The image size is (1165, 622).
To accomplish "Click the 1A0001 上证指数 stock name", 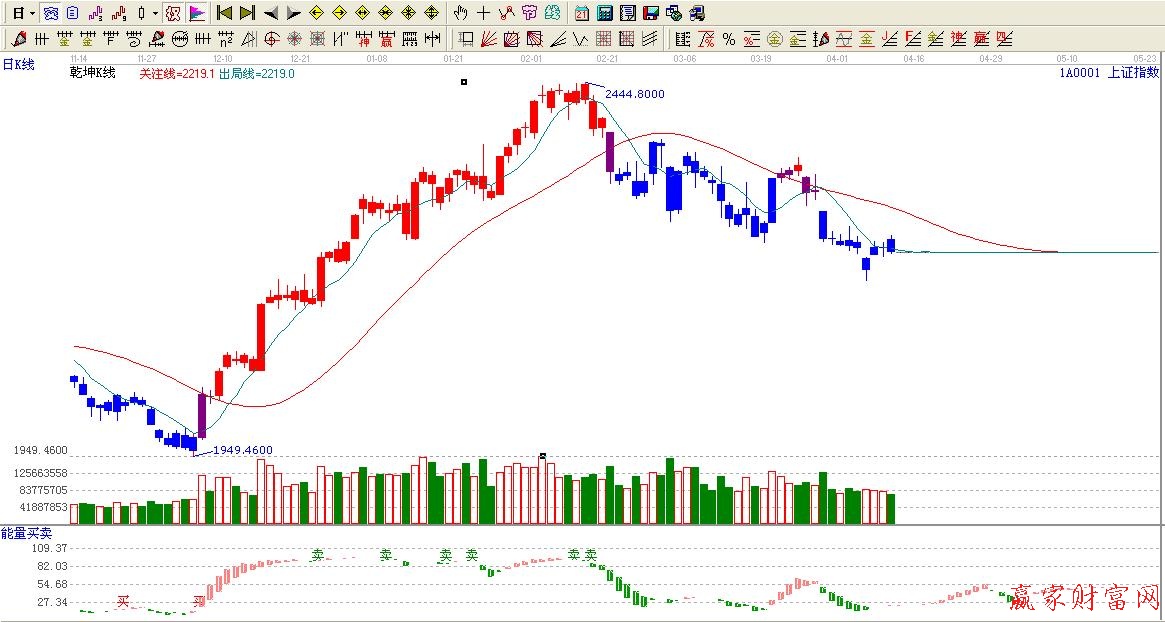I will (x=1109, y=73).
